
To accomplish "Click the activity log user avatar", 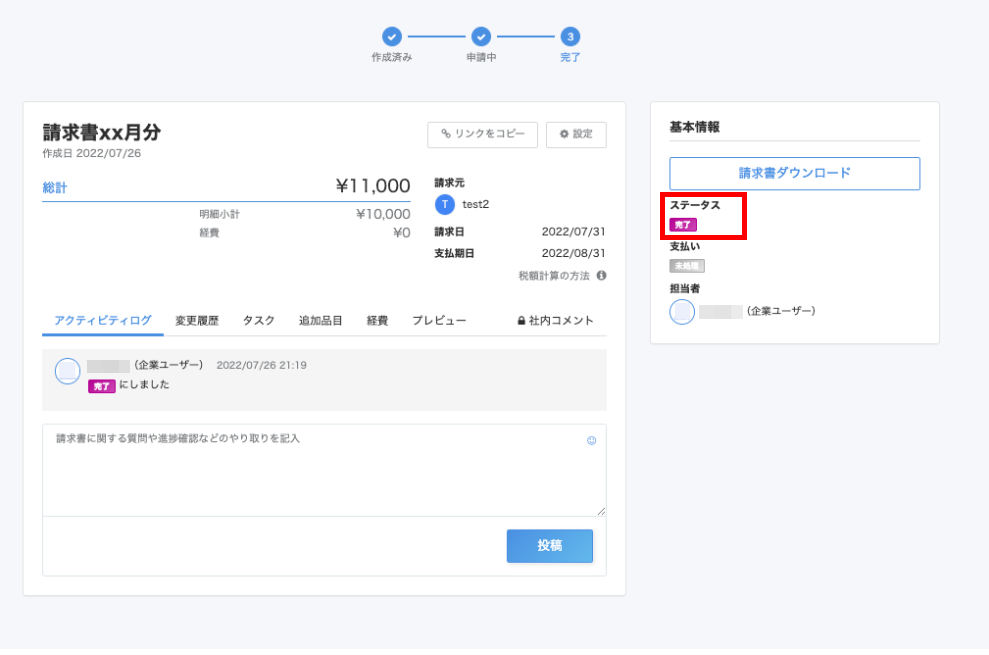I will coord(67,371).
